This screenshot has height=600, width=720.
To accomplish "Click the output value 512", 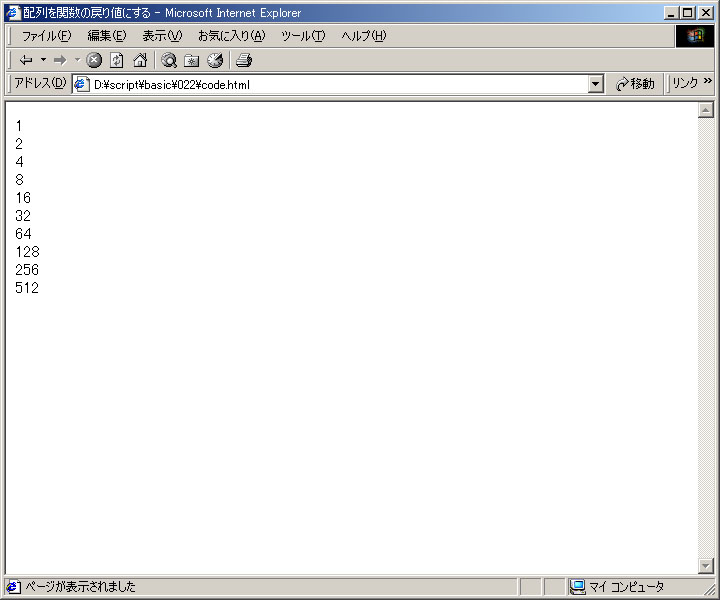I will [27, 288].
